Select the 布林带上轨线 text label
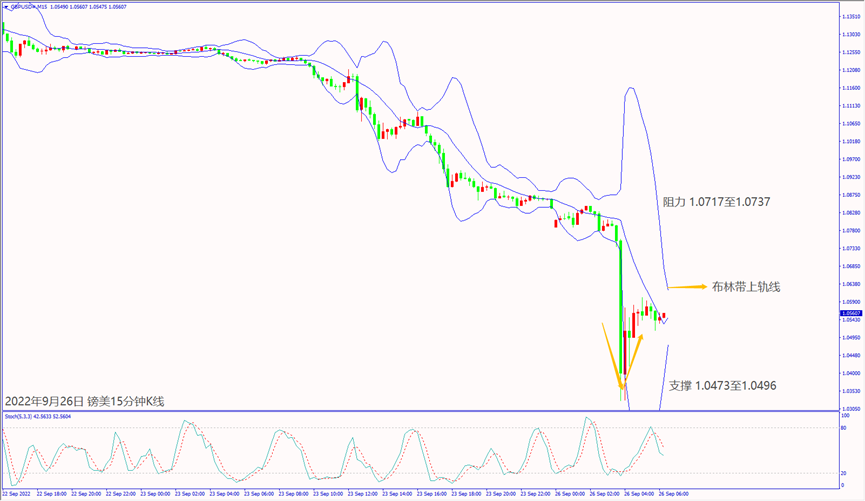Screen dimensions: 865x501 click(746, 287)
